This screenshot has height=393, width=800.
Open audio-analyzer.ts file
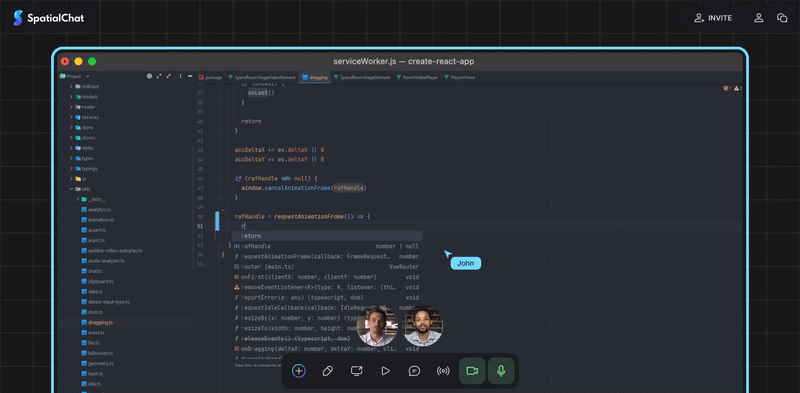(103, 261)
